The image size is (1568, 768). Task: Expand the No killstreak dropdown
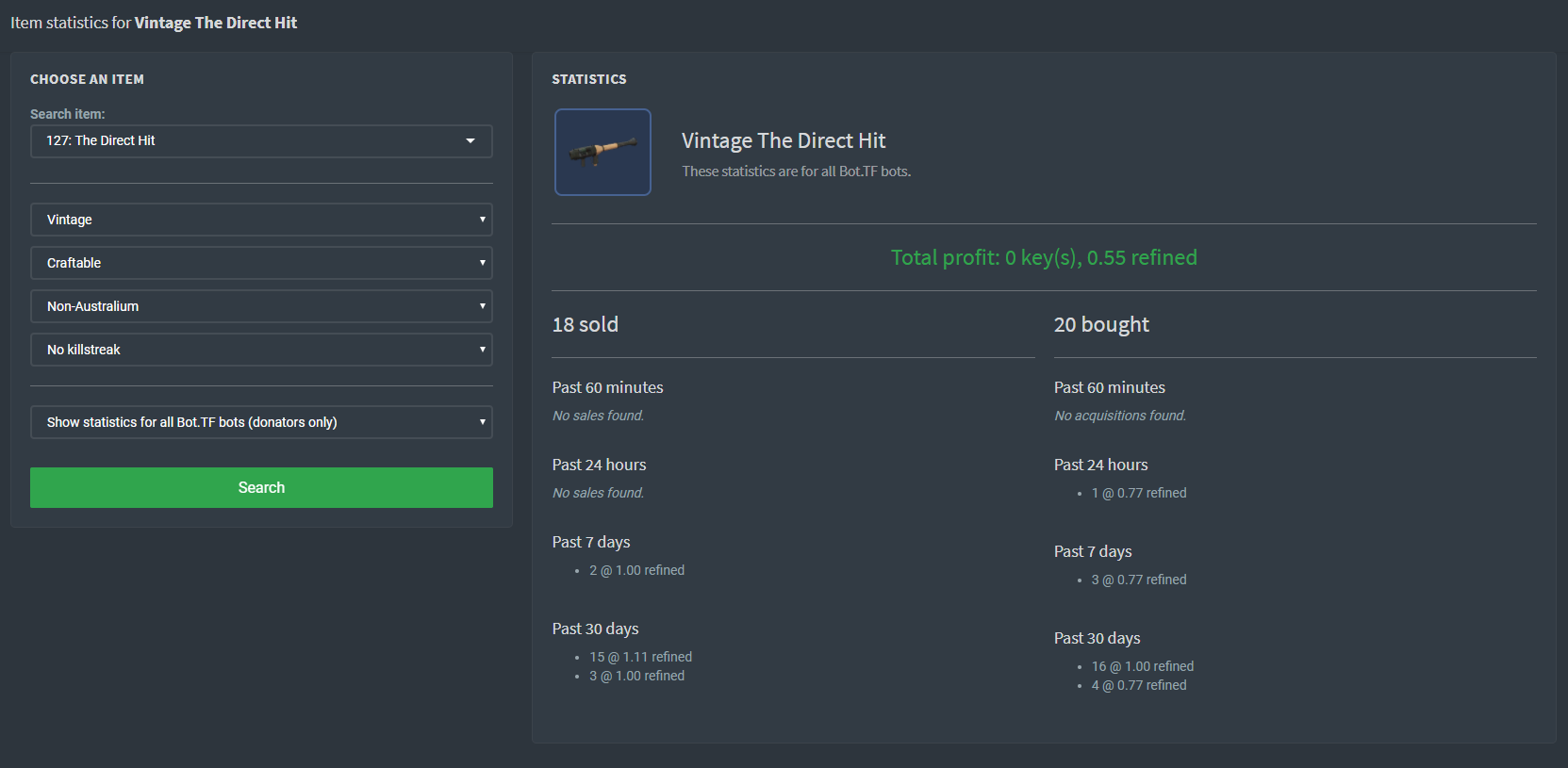(x=261, y=350)
